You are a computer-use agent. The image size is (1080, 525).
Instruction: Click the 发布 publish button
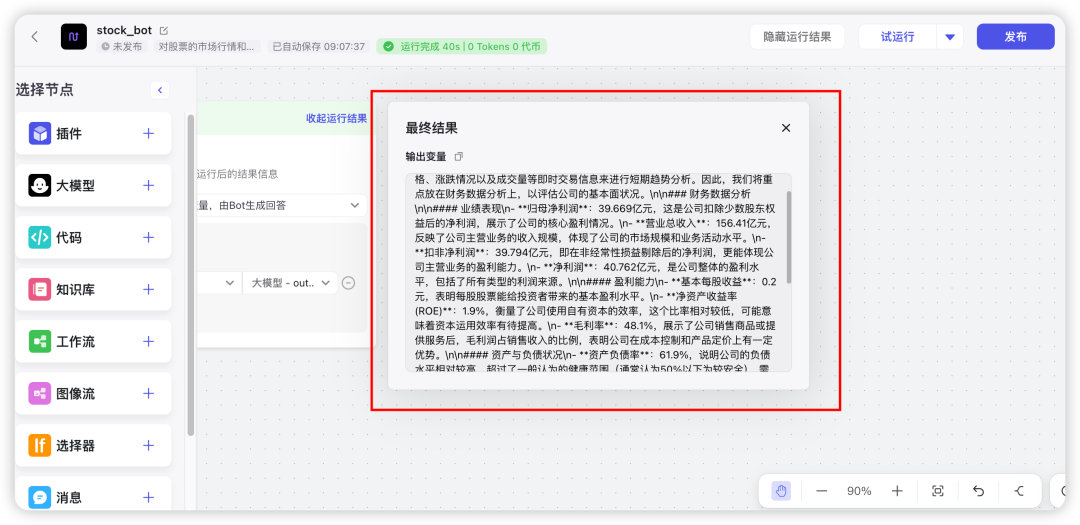point(1015,37)
